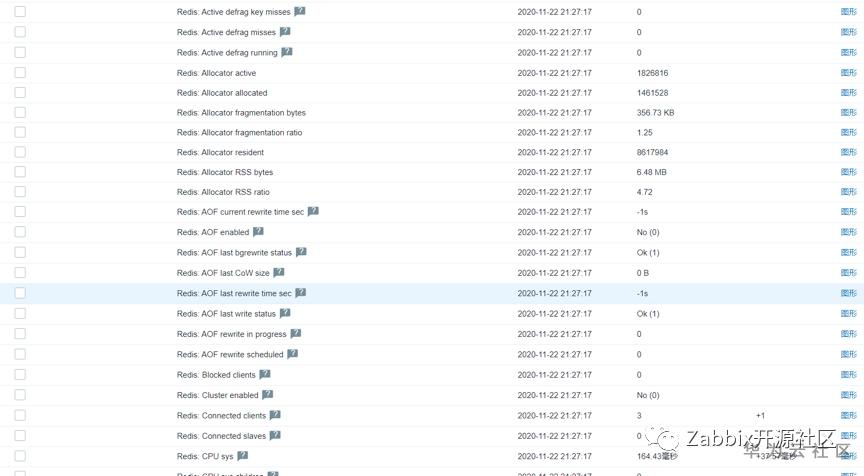The height and width of the screenshot is (476, 864).
Task: Open graph link for AOF last CoW size
Action: [849, 273]
